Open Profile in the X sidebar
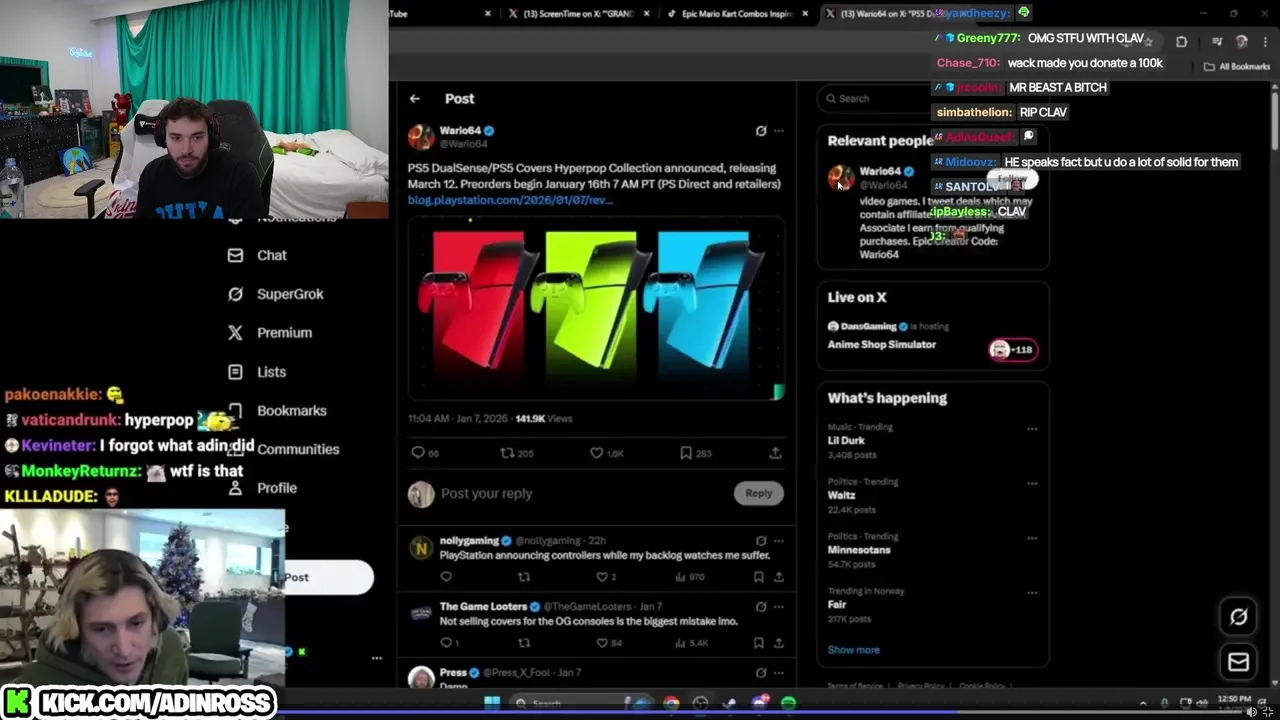 click(277, 488)
